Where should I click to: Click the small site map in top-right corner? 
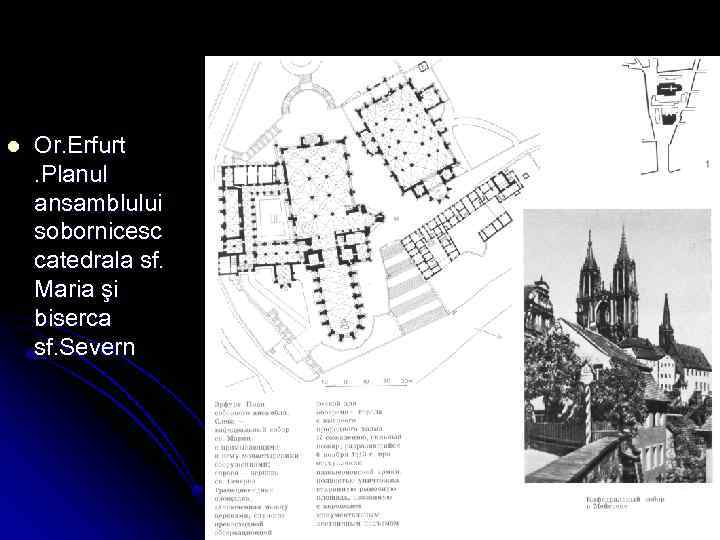click(663, 116)
